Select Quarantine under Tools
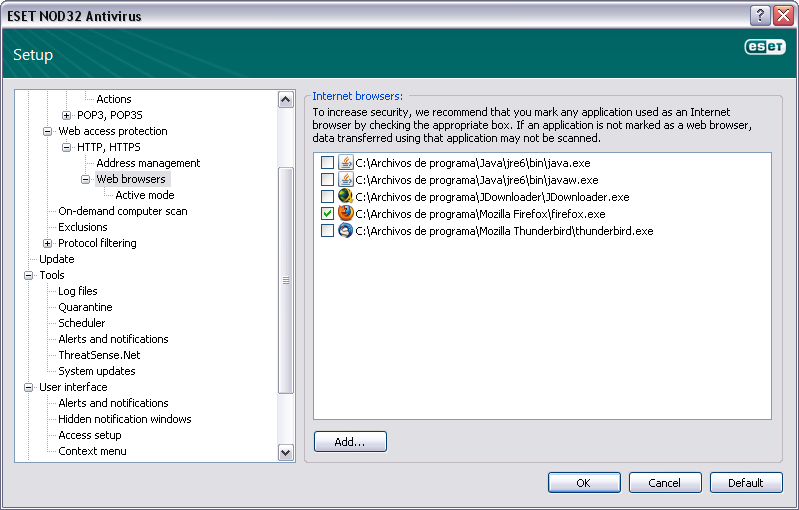Image resolution: width=799 pixels, height=510 pixels. pos(85,307)
